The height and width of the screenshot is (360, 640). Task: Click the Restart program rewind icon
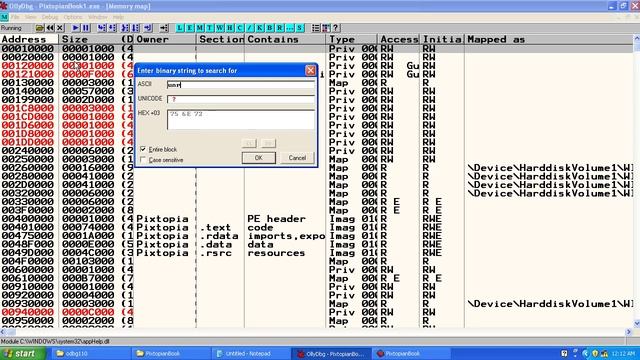click(x=50, y=28)
